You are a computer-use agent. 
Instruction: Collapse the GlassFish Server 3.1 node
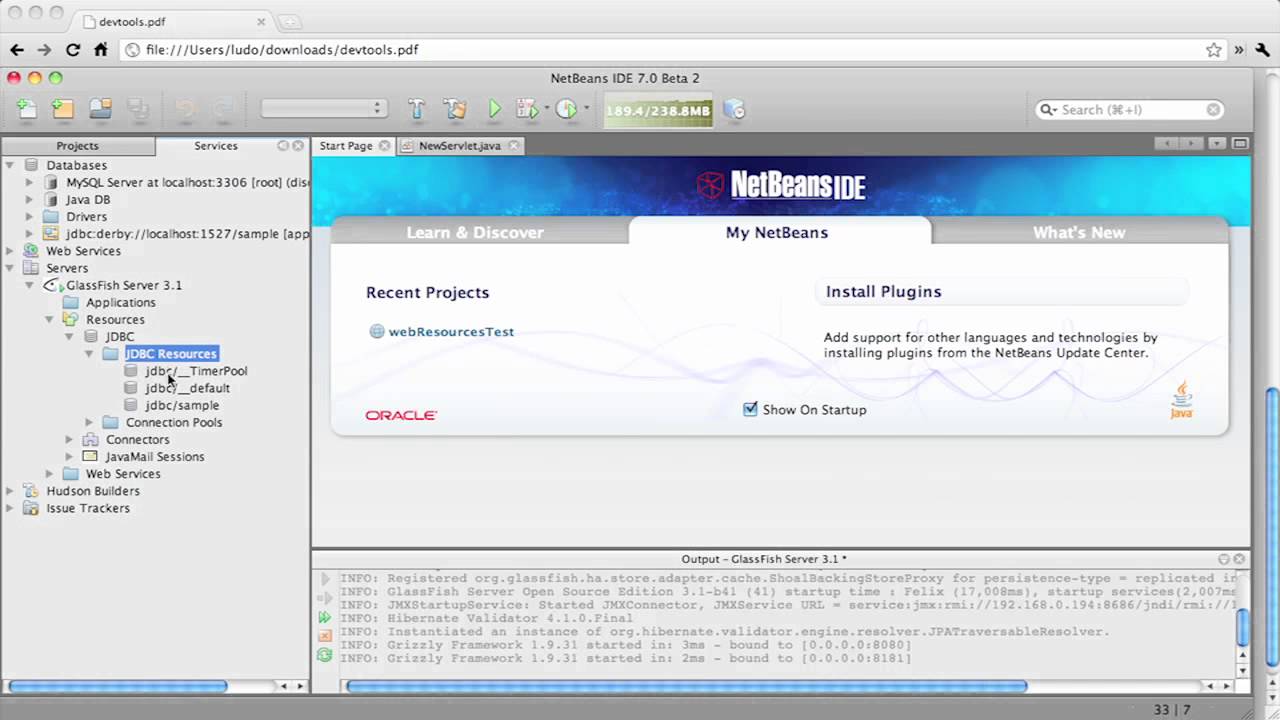[29, 285]
